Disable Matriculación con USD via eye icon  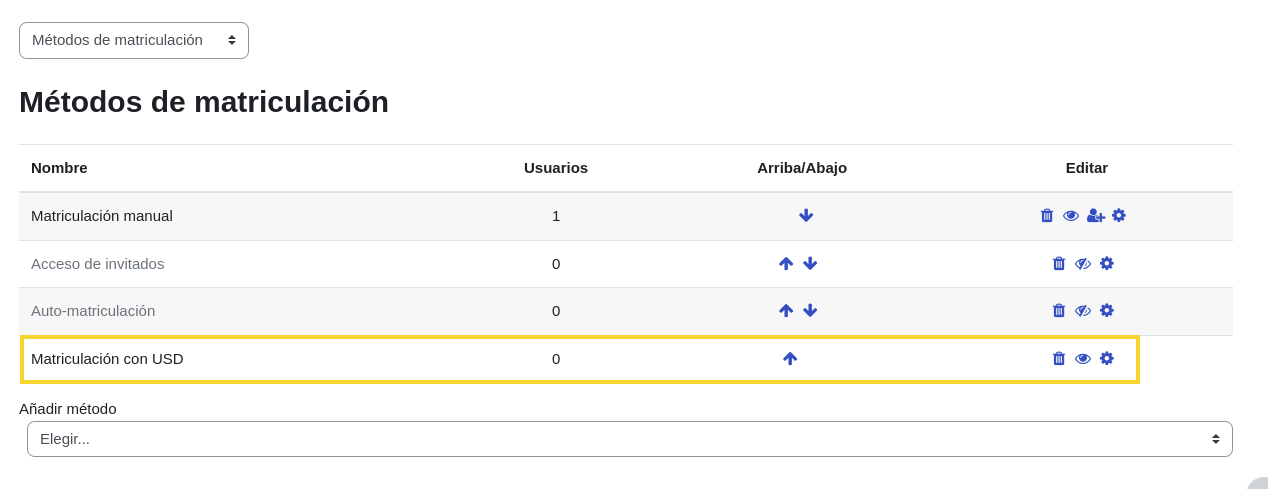tap(1083, 359)
